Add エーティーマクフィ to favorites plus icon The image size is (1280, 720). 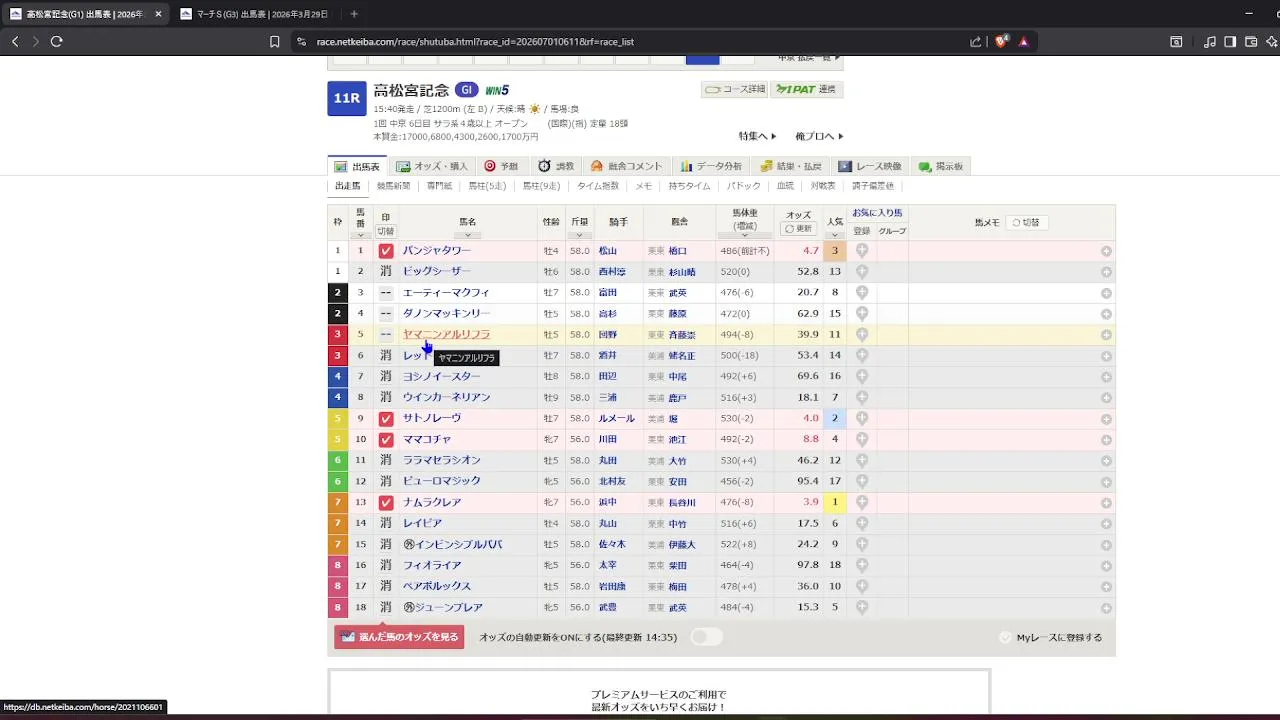(x=862, y=292)
